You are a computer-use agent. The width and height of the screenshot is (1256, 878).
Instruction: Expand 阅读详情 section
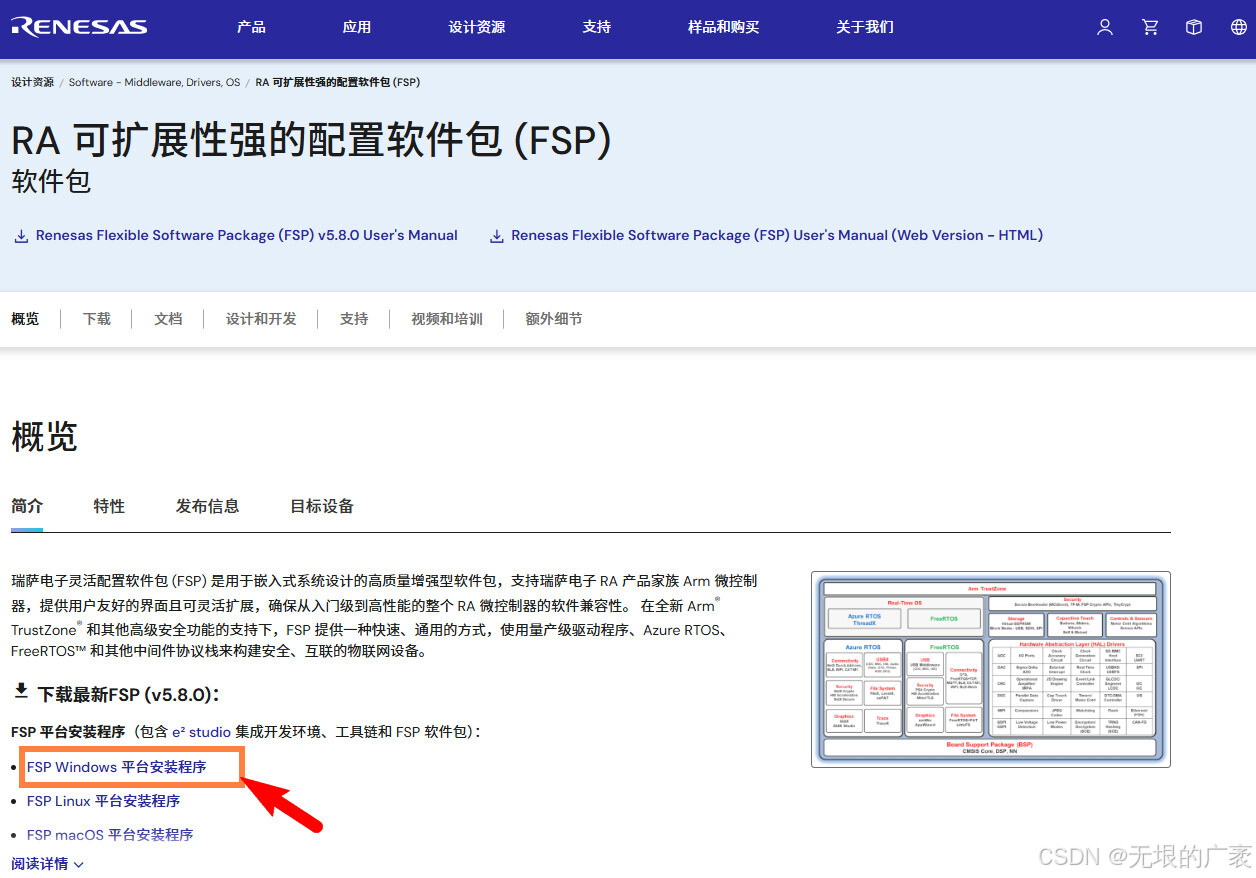pos(48,864)
